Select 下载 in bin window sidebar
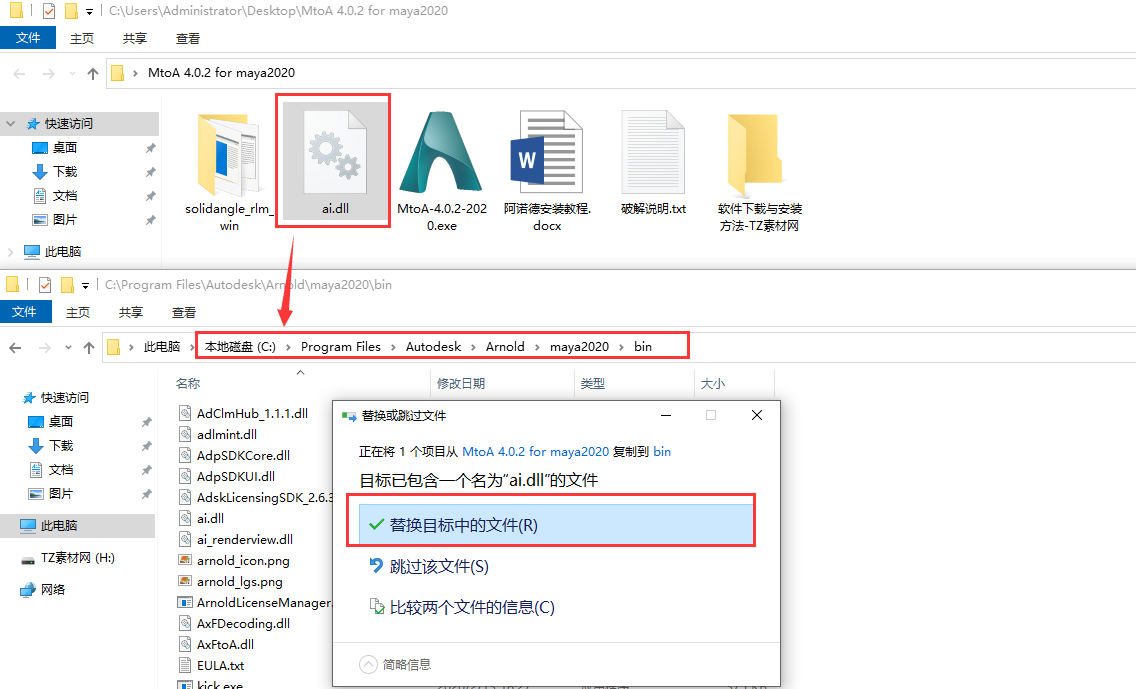Viewport: 1136px width, 689px height. (61, 446)
